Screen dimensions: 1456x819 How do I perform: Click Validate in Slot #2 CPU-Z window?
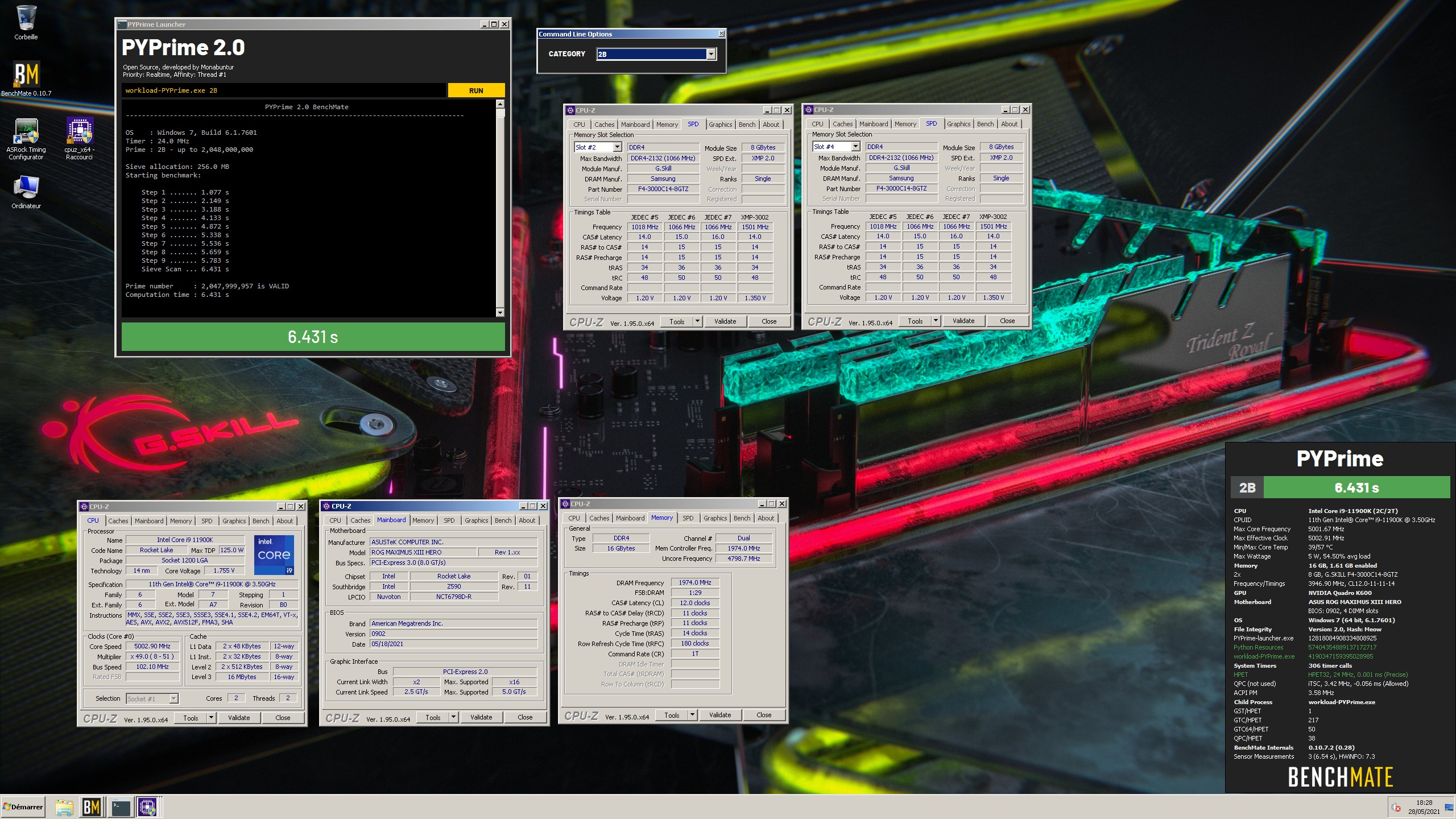coord(725,321)
